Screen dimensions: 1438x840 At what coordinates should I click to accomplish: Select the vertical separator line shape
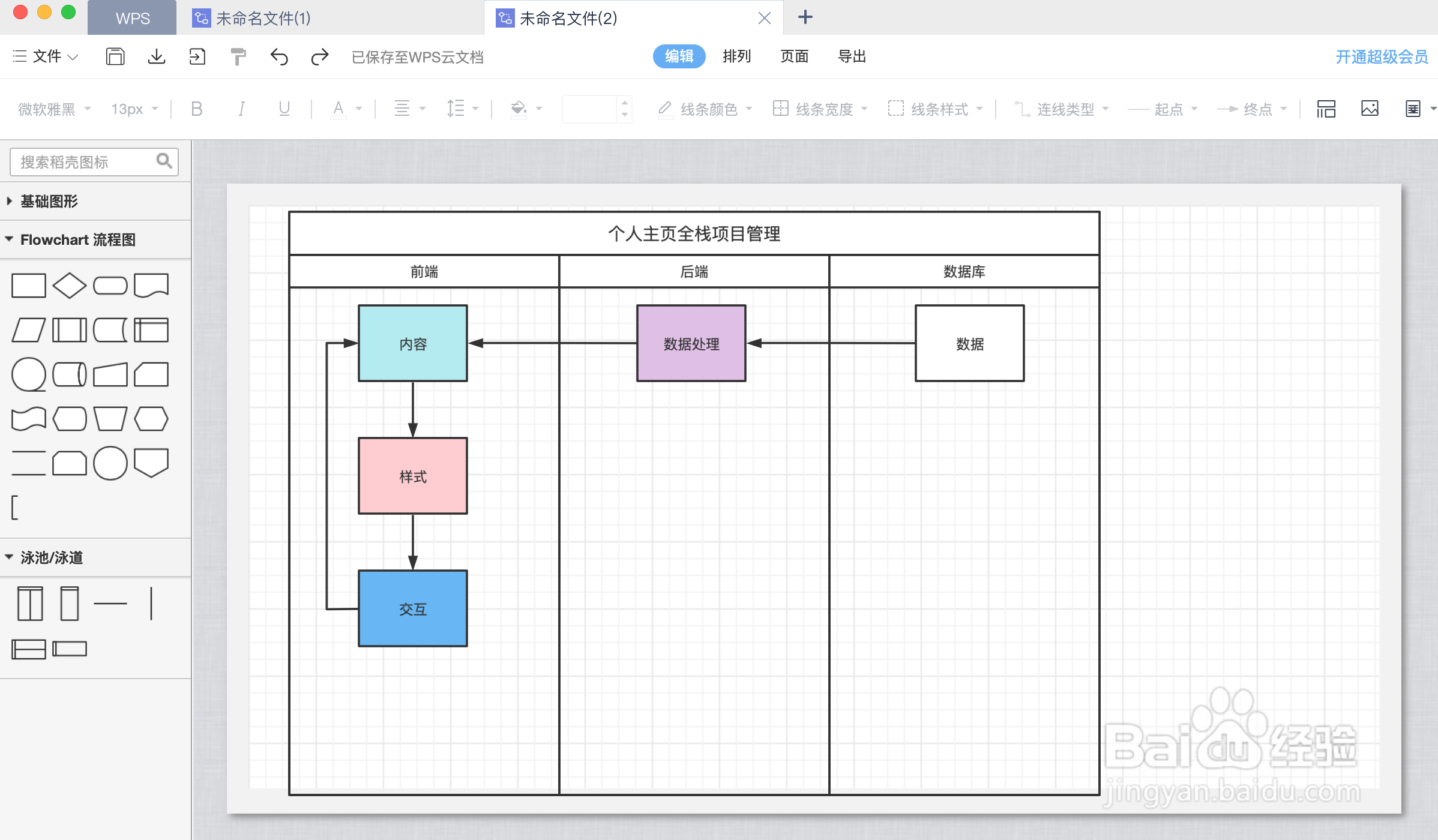151,604
